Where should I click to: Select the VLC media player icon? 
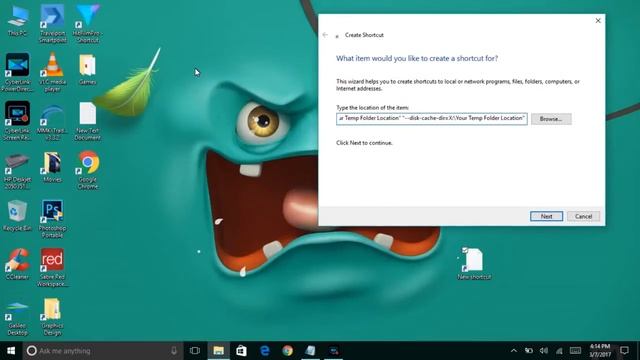point(53,72)
